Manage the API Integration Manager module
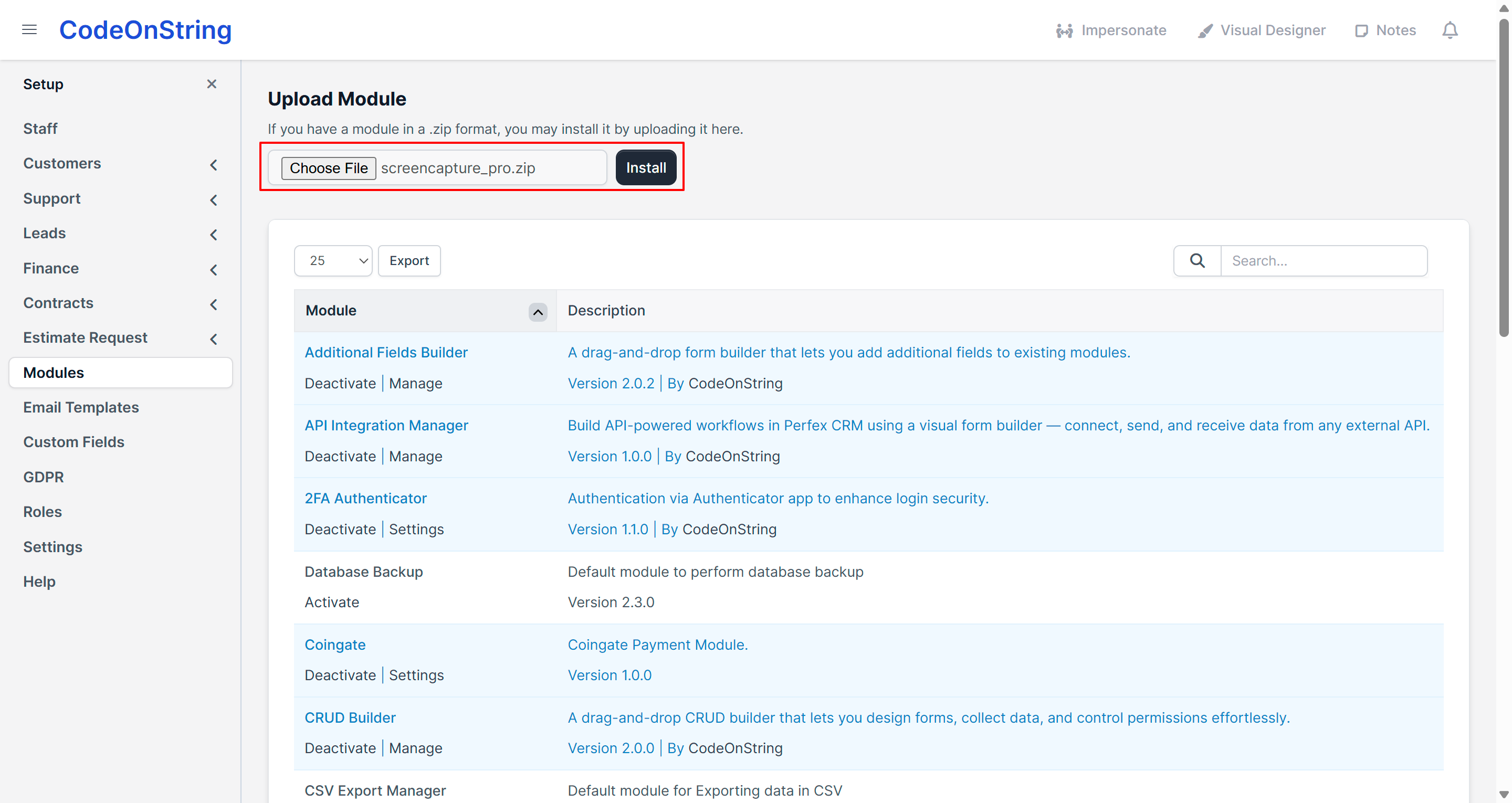Image resolution: width=1512 pixels, height=803 pixels. click(416, 456)
